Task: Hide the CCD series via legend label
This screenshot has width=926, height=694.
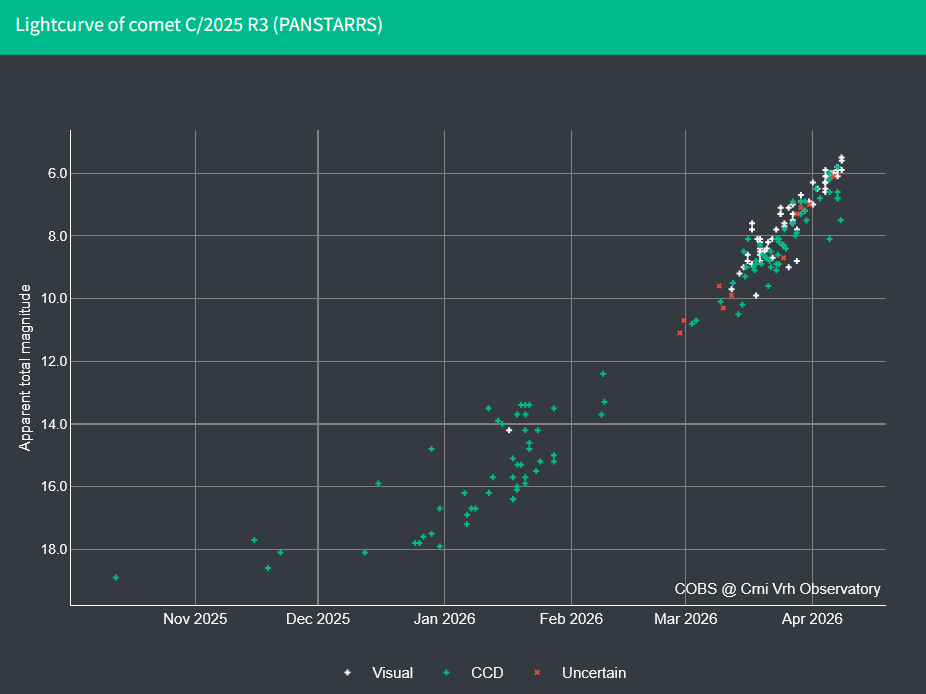Action: pyautogui.click(x=487, y=673)
